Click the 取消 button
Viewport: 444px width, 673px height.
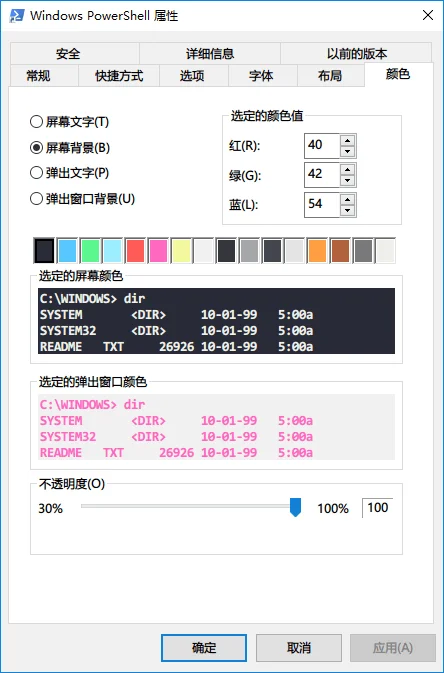299,648
